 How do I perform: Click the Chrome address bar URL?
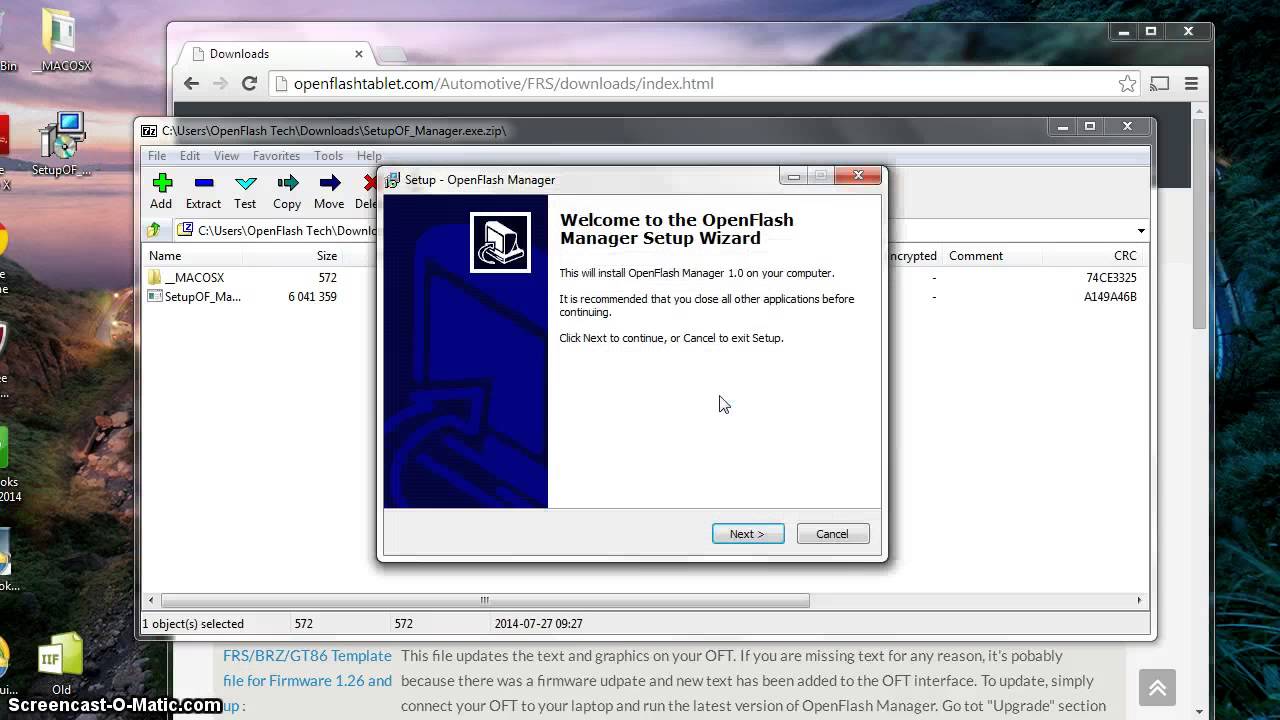pyautogui.click(x=503, y=84)
